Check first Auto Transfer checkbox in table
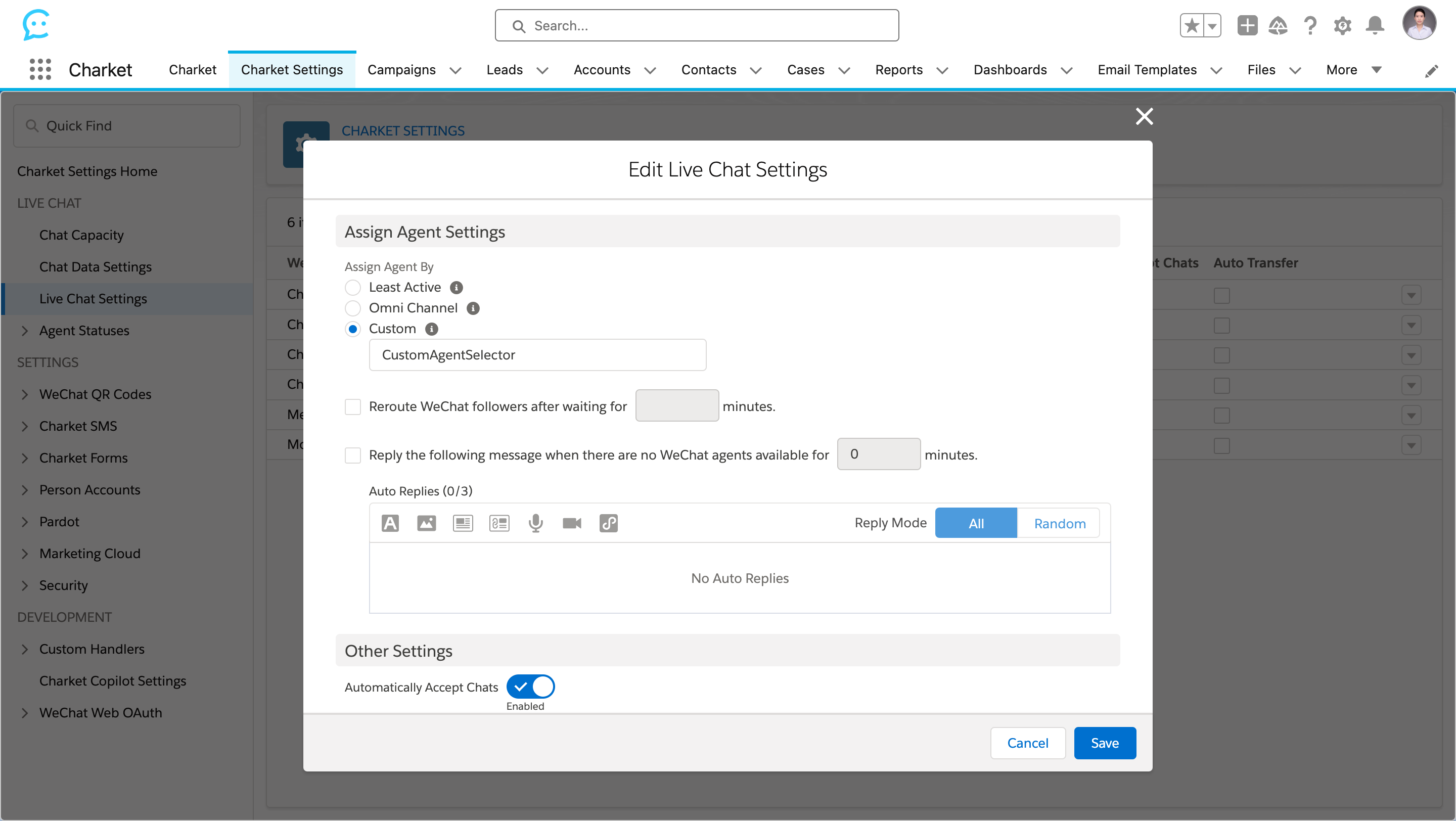Image resolution: width=1456 pixels, height=821 pixels. click(x=1221, y=296)
